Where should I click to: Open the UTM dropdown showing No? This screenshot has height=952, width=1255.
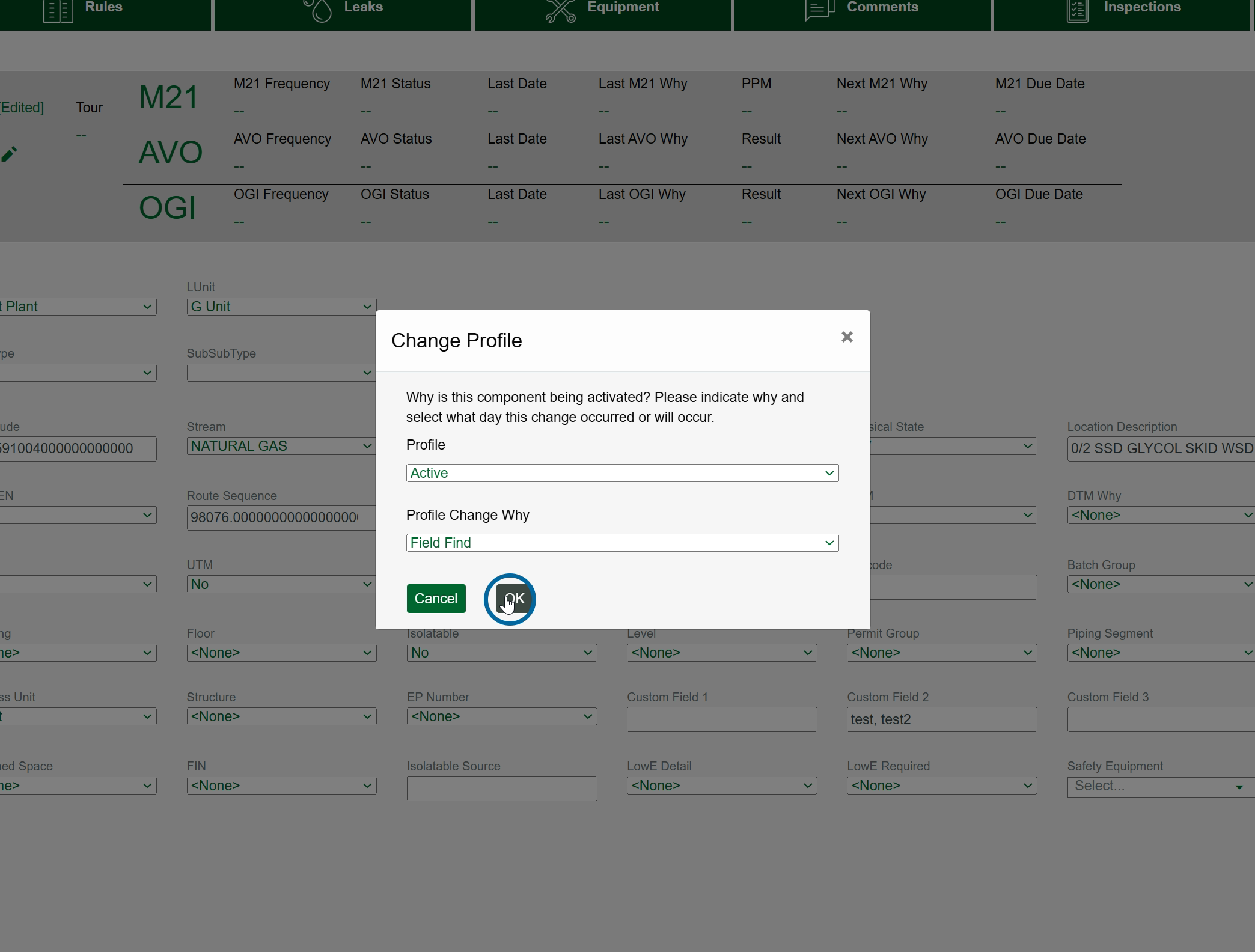[x=281, y=584]
